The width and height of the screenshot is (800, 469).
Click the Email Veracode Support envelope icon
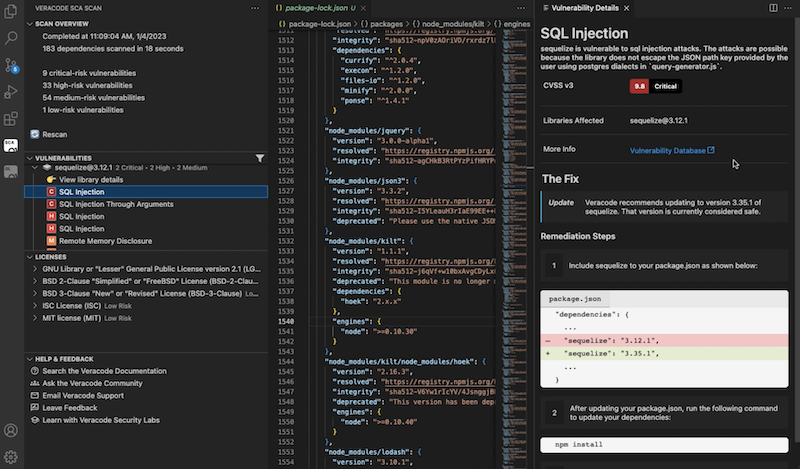point(35,396)
